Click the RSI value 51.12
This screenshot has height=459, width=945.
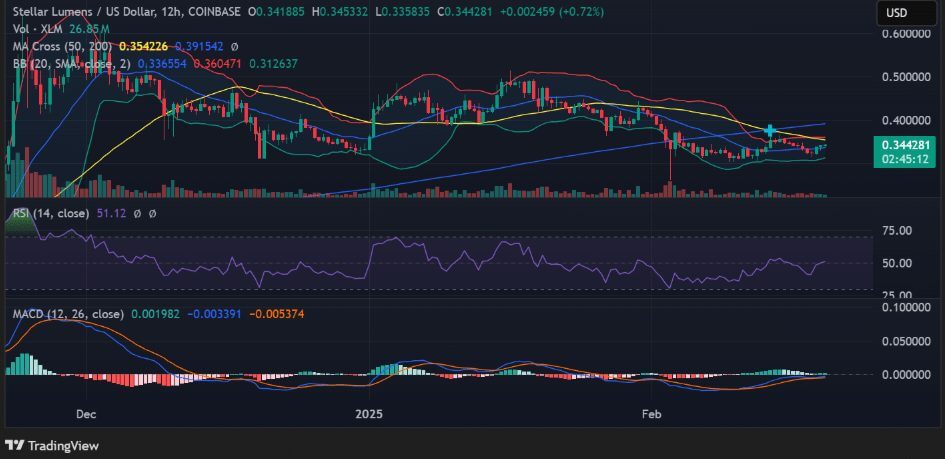111,213
